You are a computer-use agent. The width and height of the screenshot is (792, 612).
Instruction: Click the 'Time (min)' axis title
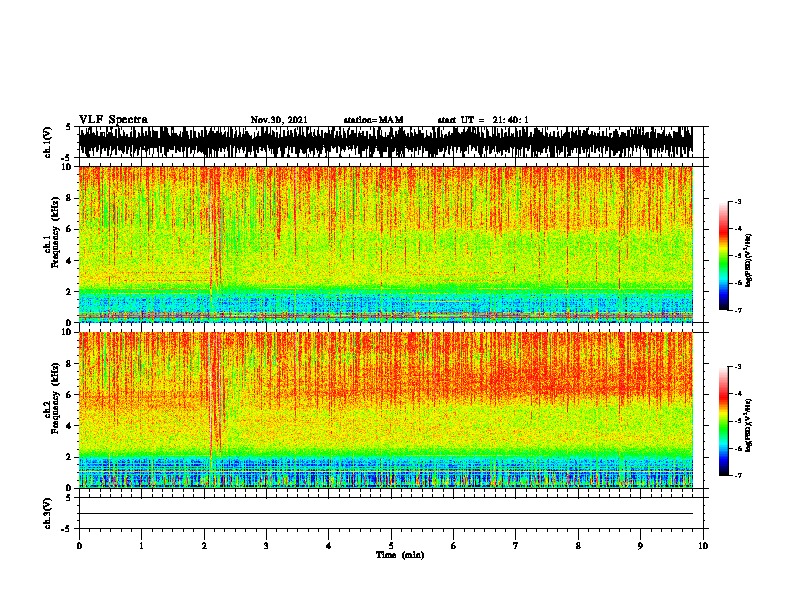pyautogui.click(x=400, y=555)
